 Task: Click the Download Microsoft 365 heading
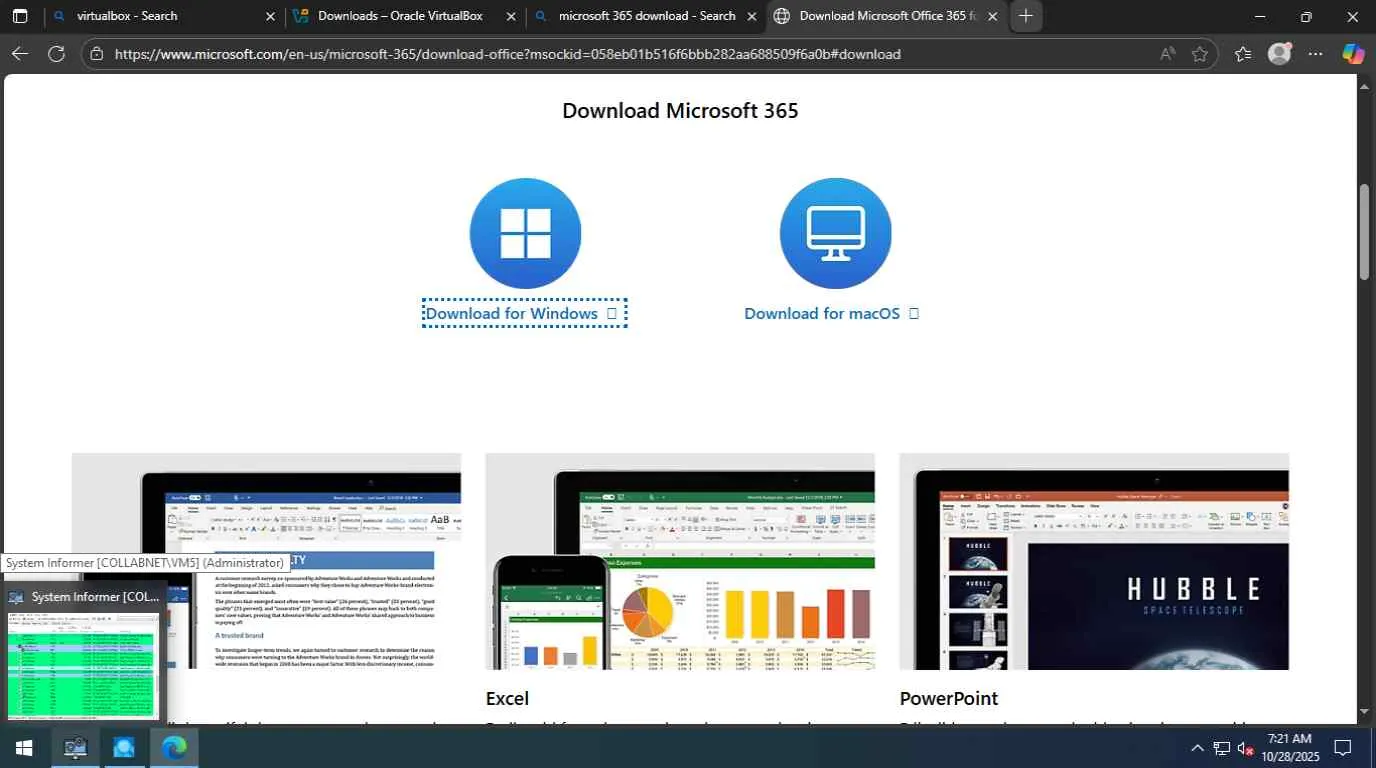tap(680, 110)
